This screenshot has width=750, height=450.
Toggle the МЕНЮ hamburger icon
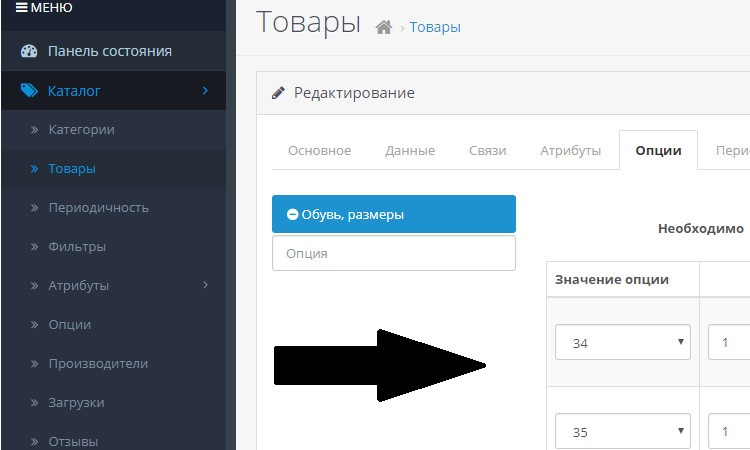coord(22,7)
